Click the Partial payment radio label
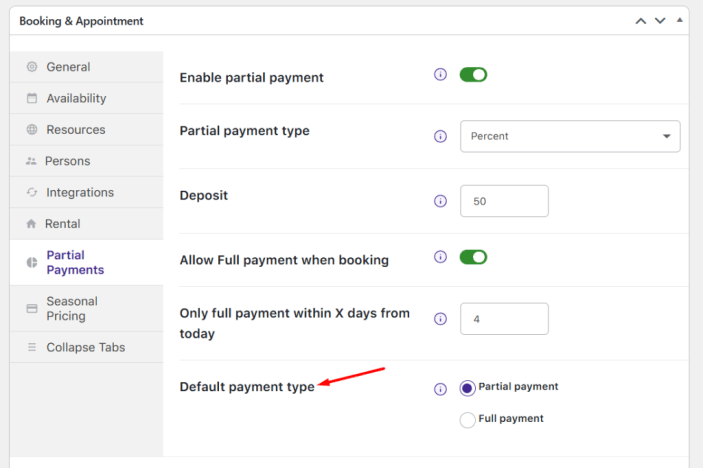Screen dimensions: 703x468 click(518, 386)
